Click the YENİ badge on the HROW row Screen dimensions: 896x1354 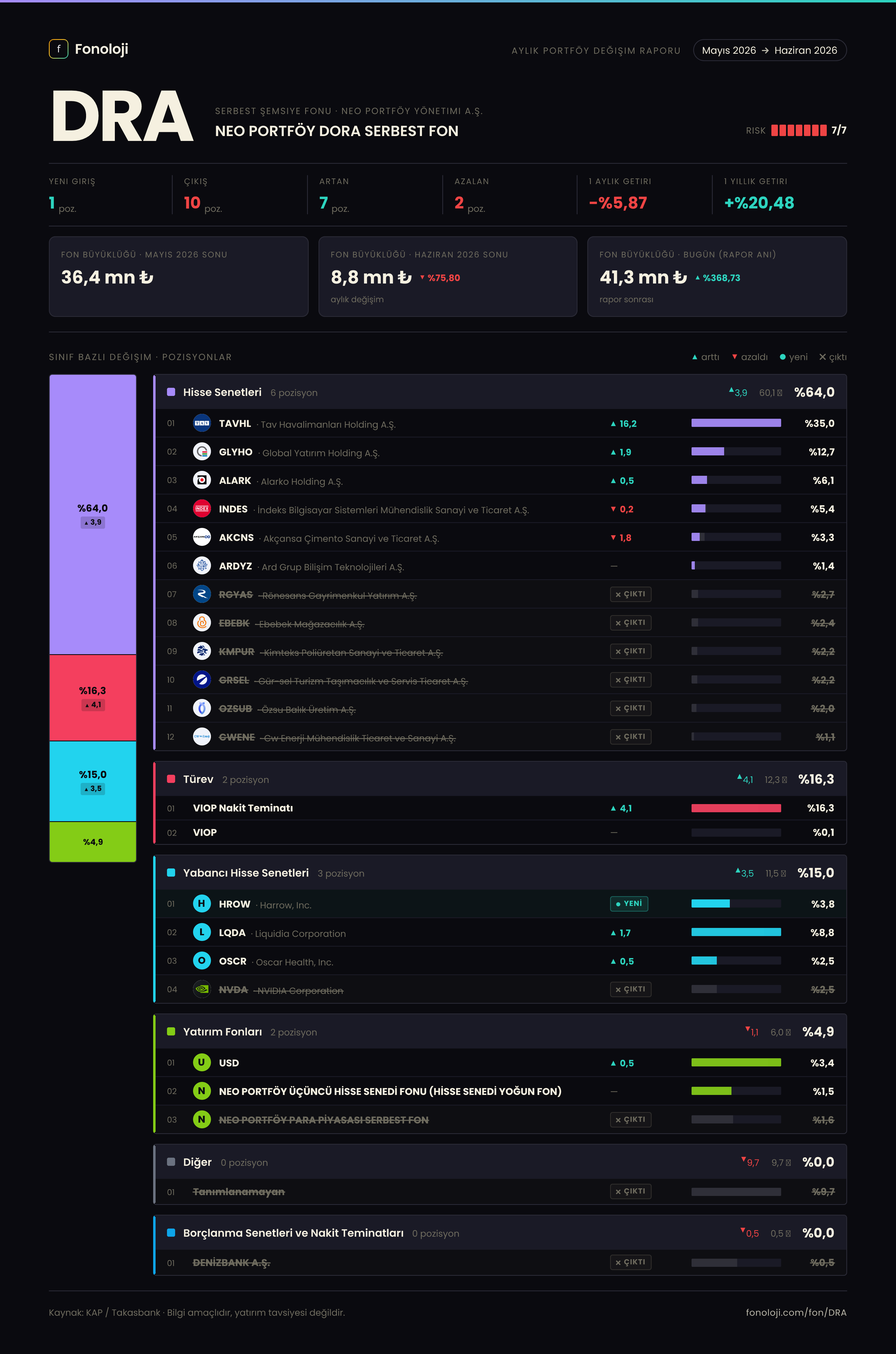coord(629,904)
